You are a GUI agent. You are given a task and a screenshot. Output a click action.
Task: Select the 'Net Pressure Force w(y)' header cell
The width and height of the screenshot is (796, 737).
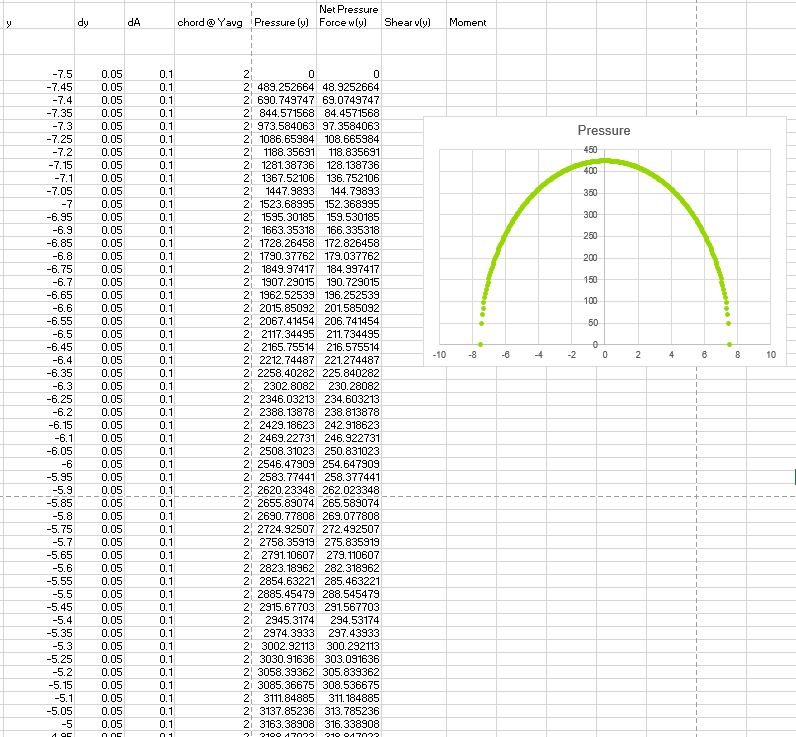pos(349,15)
